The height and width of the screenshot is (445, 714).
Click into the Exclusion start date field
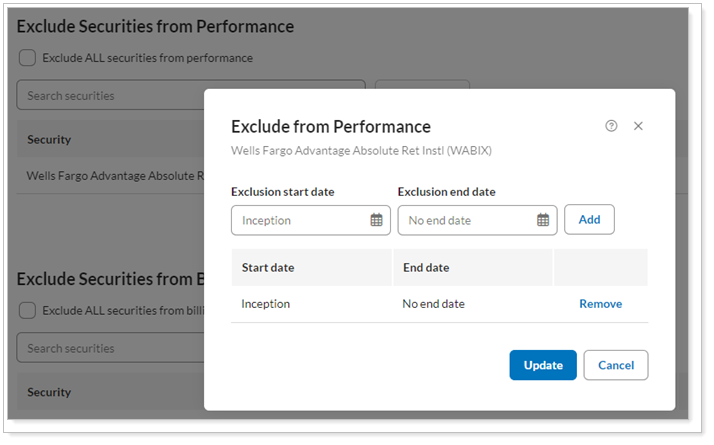tap(300, 220)
